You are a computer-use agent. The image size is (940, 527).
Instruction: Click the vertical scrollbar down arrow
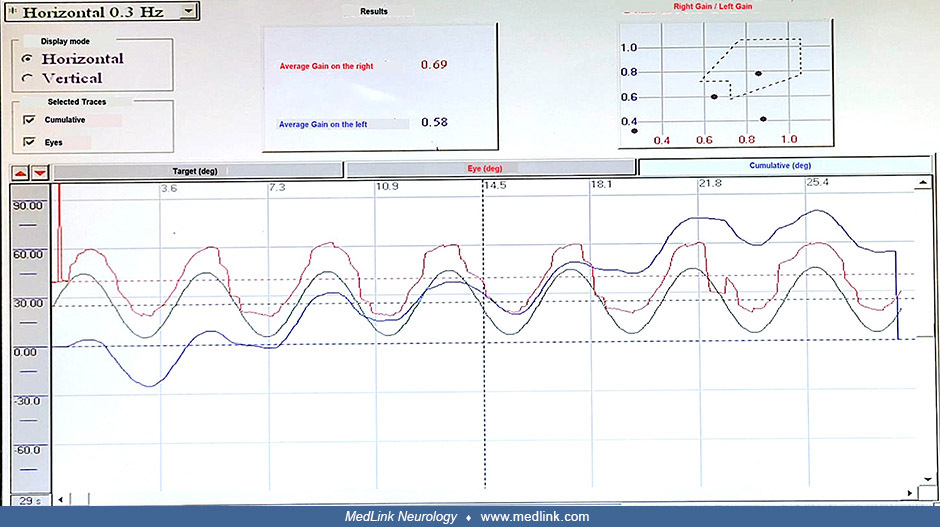point(927,479)
